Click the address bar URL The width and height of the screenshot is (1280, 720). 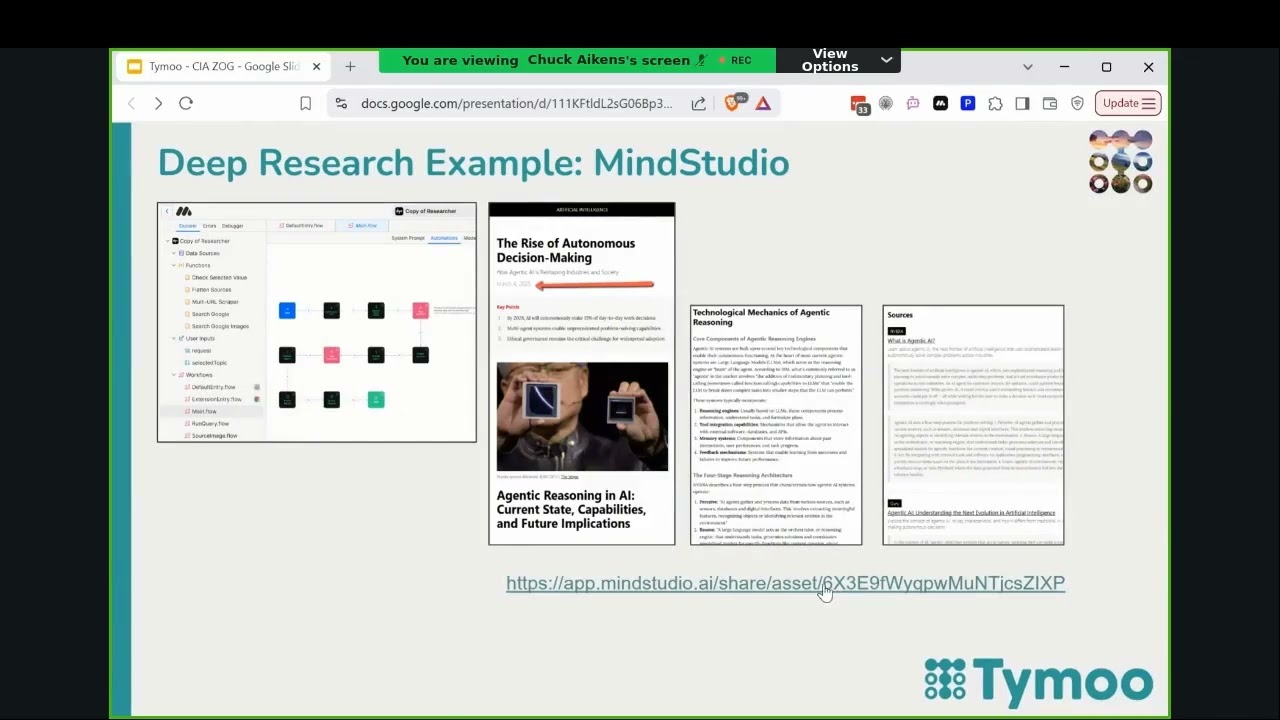click(x=516, y=103)
